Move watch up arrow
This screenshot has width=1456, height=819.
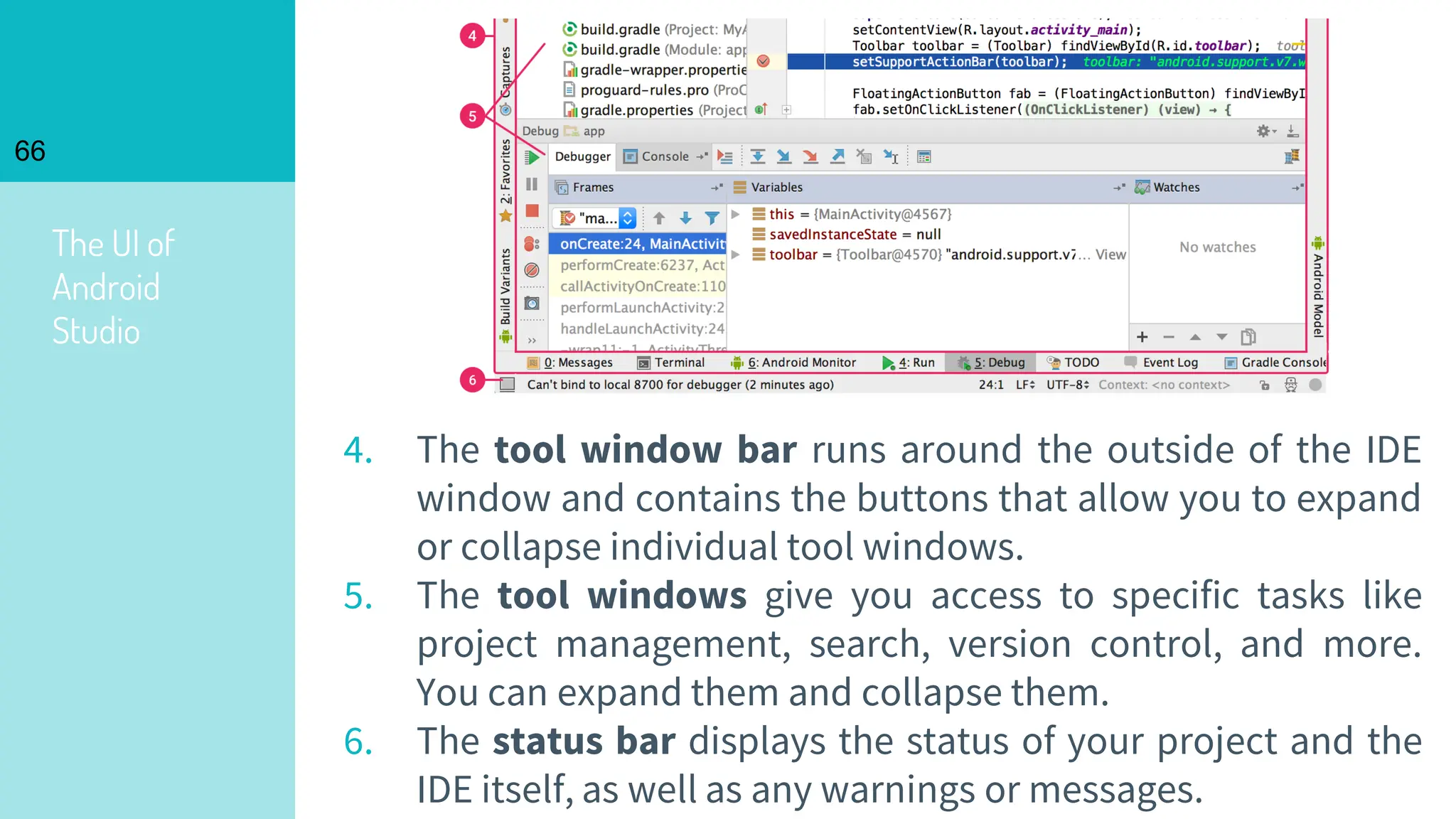[1195, 337]
